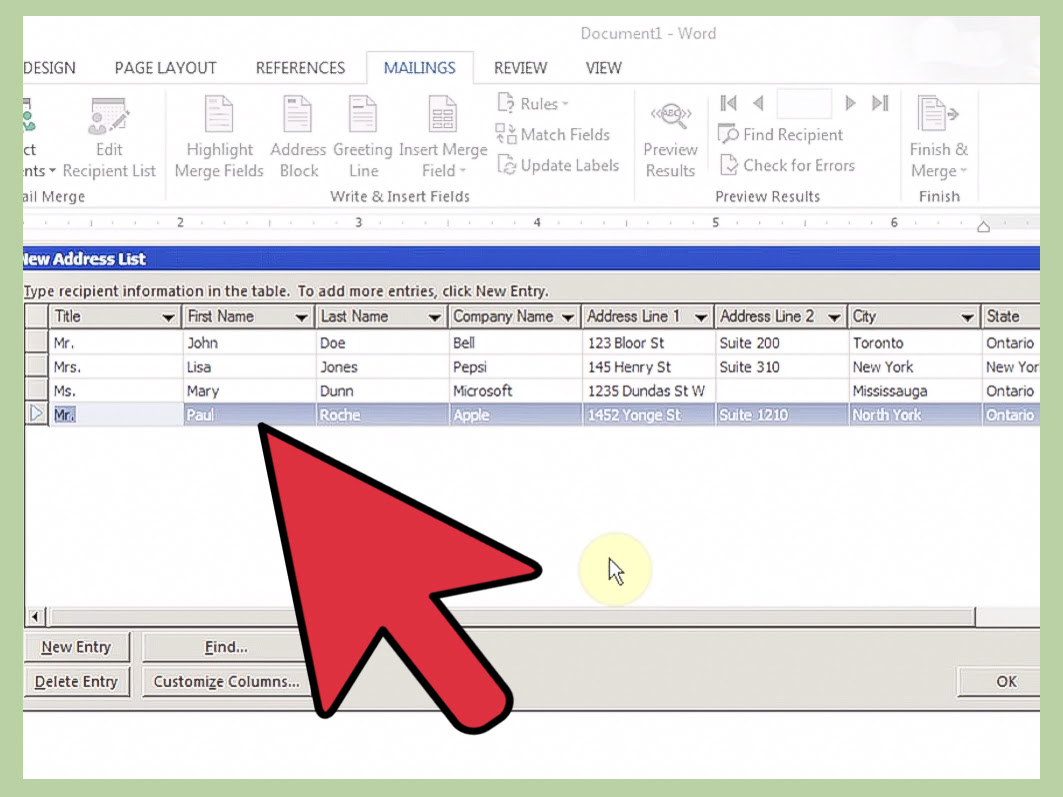This screenshot has width=1063, height=797.
Task: Click Update Labels
Action: (x=558, y=165)
